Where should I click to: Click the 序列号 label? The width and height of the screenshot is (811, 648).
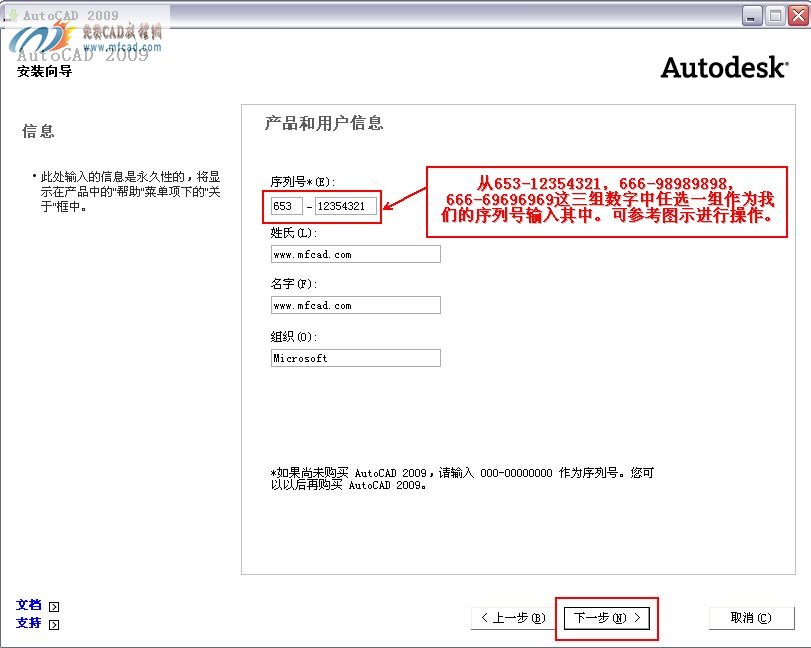tap(303, 182)
